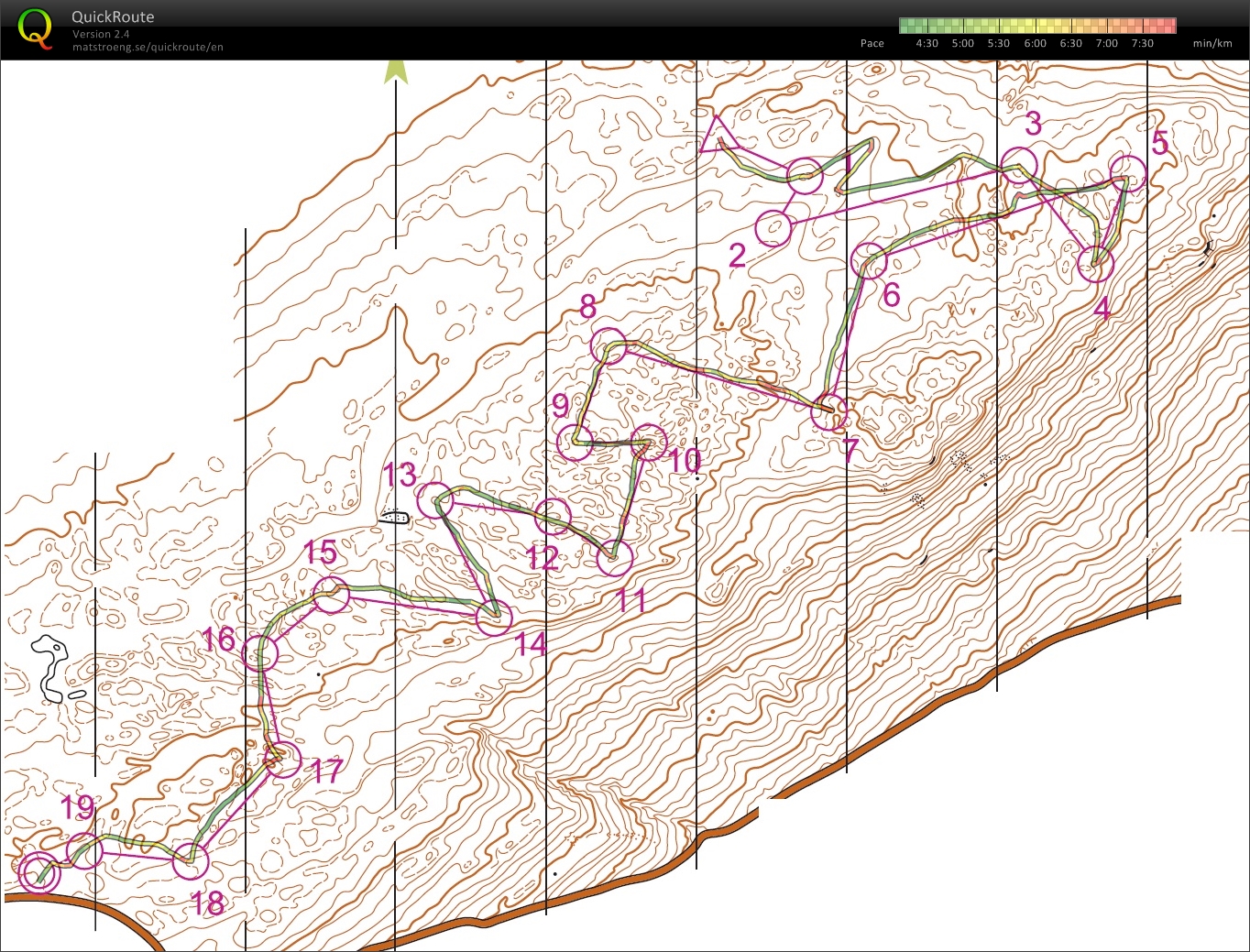Select control circle 15
The height and width of the screenshot is (952, 1250).
[x=332, y=595]
